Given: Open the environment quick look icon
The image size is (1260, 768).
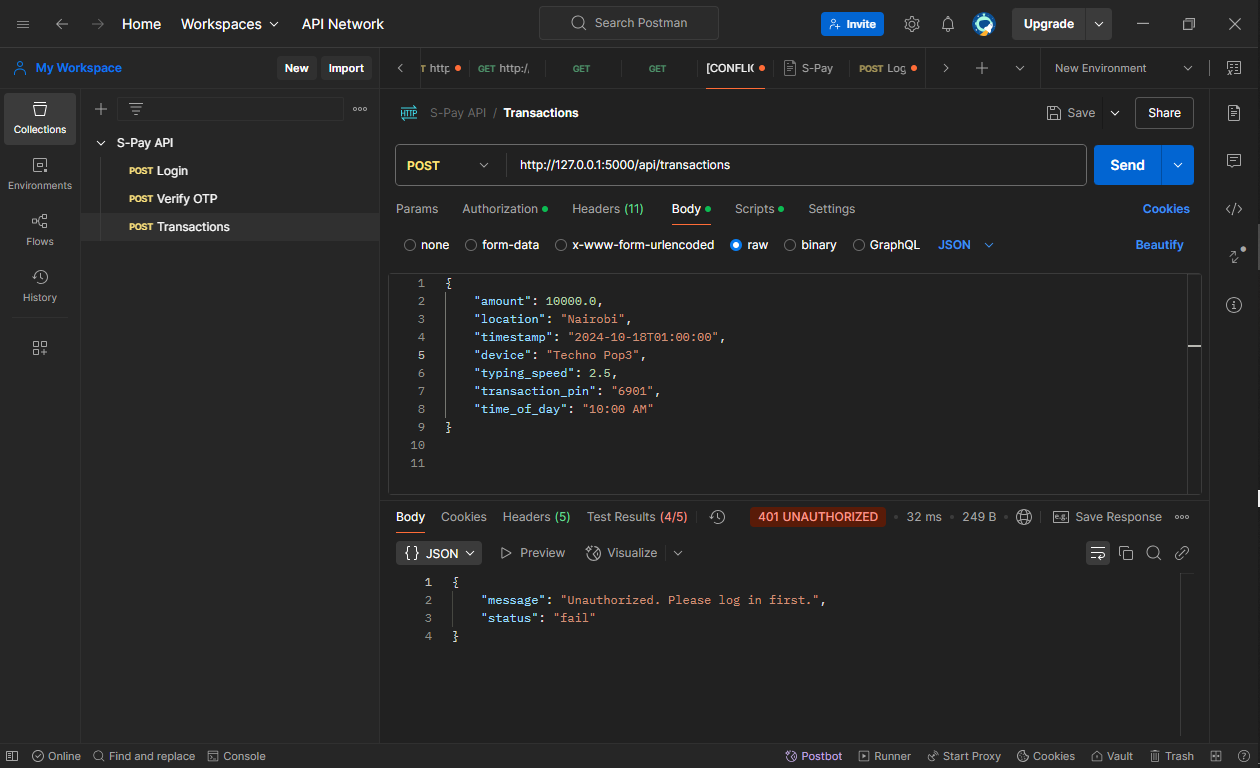Looking at the screenshot, I should (x=1233, y=68).
